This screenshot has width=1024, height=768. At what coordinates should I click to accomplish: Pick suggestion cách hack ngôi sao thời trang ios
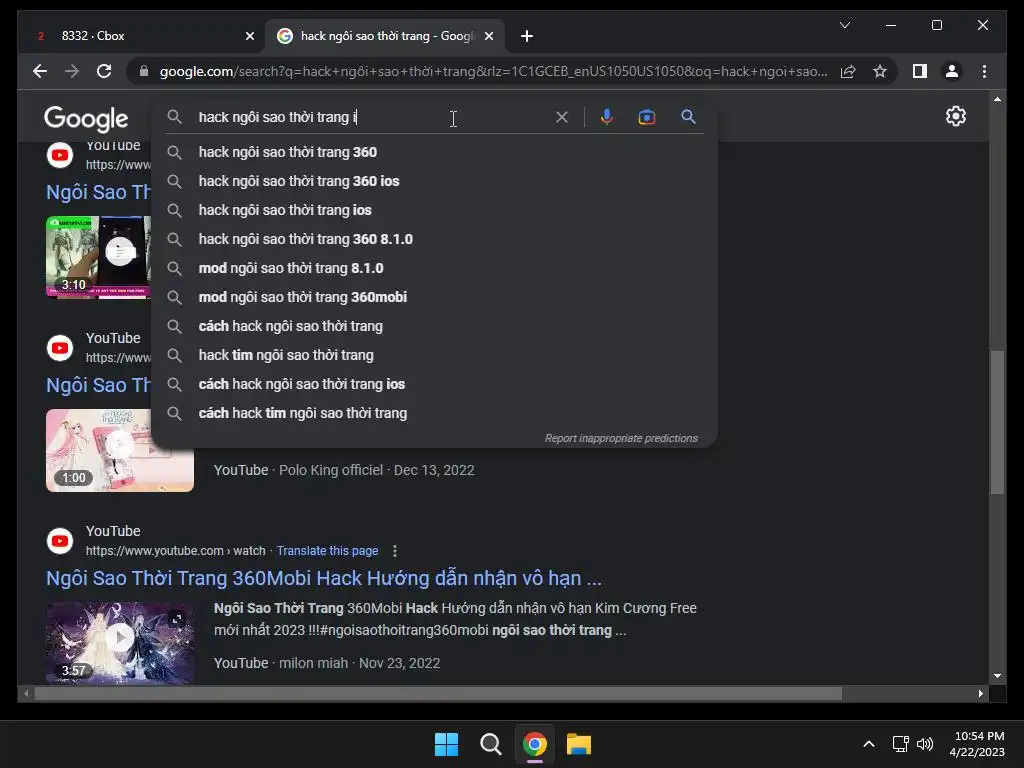coord(434,384)
